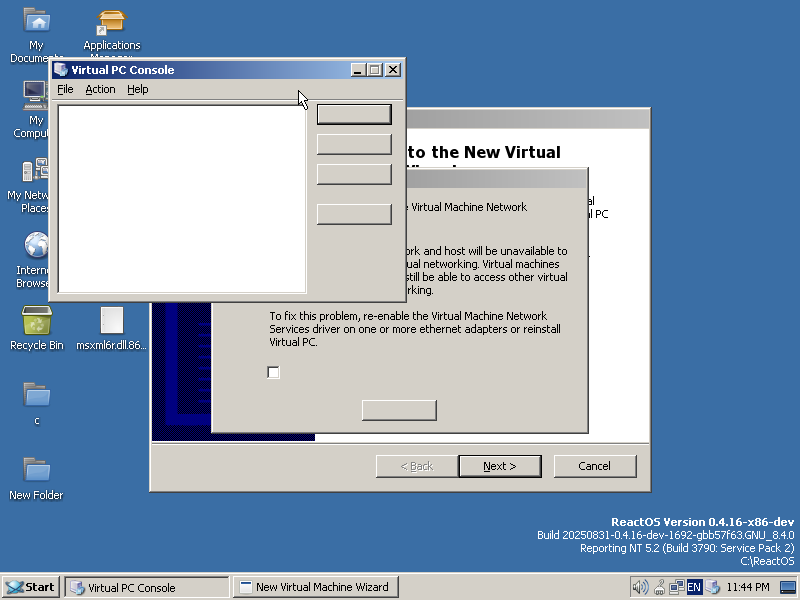
Task: Tick the checkbox in the network warning dialog
Action: click(x=274, y=373)
